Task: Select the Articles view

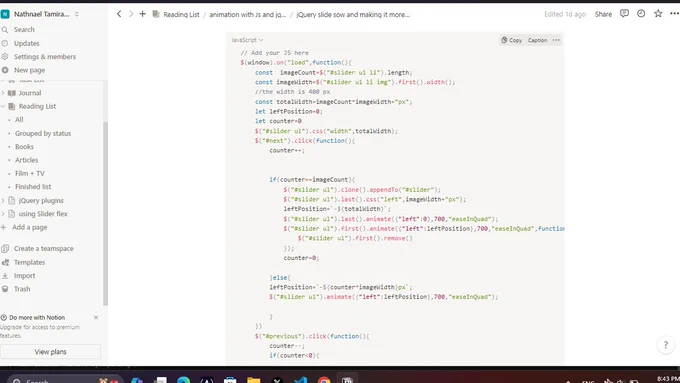Action: 26,160
